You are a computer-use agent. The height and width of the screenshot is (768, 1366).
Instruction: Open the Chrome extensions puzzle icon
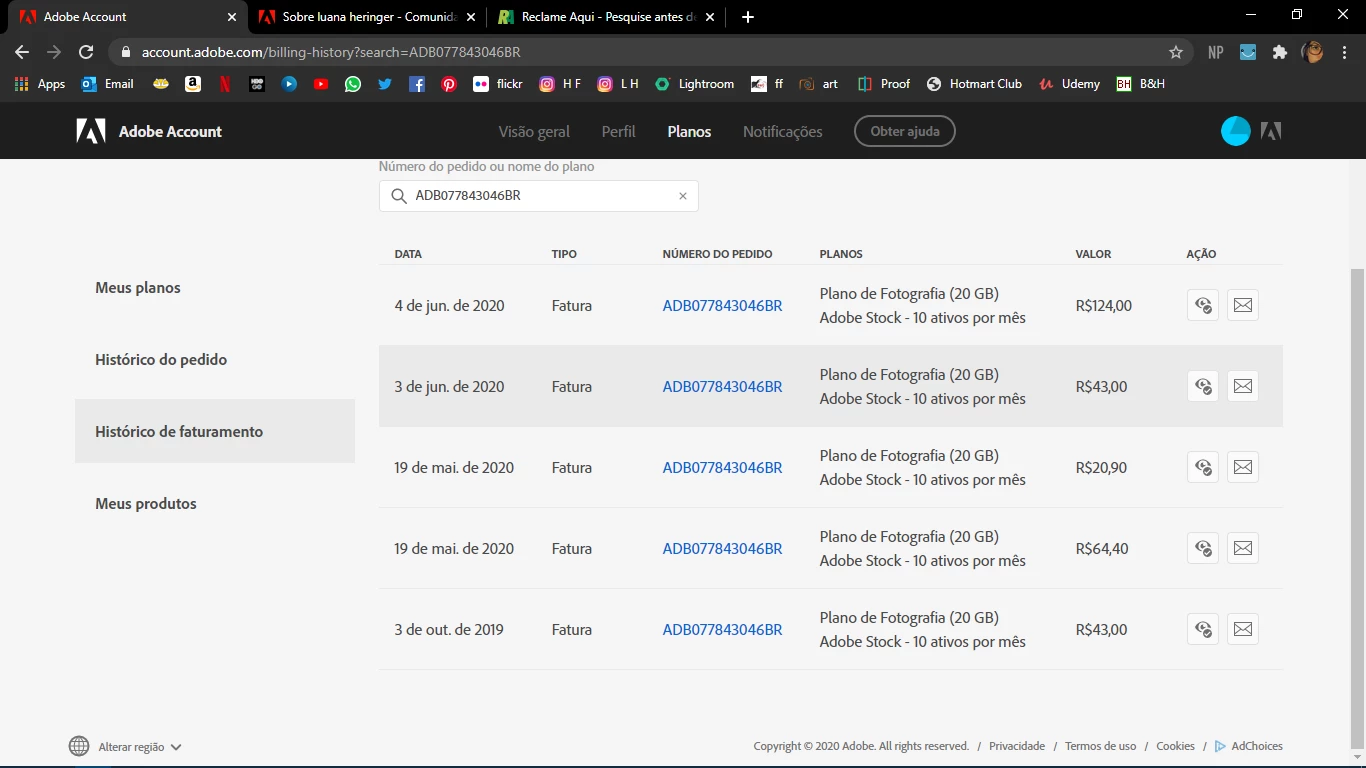pos(1280,52)
